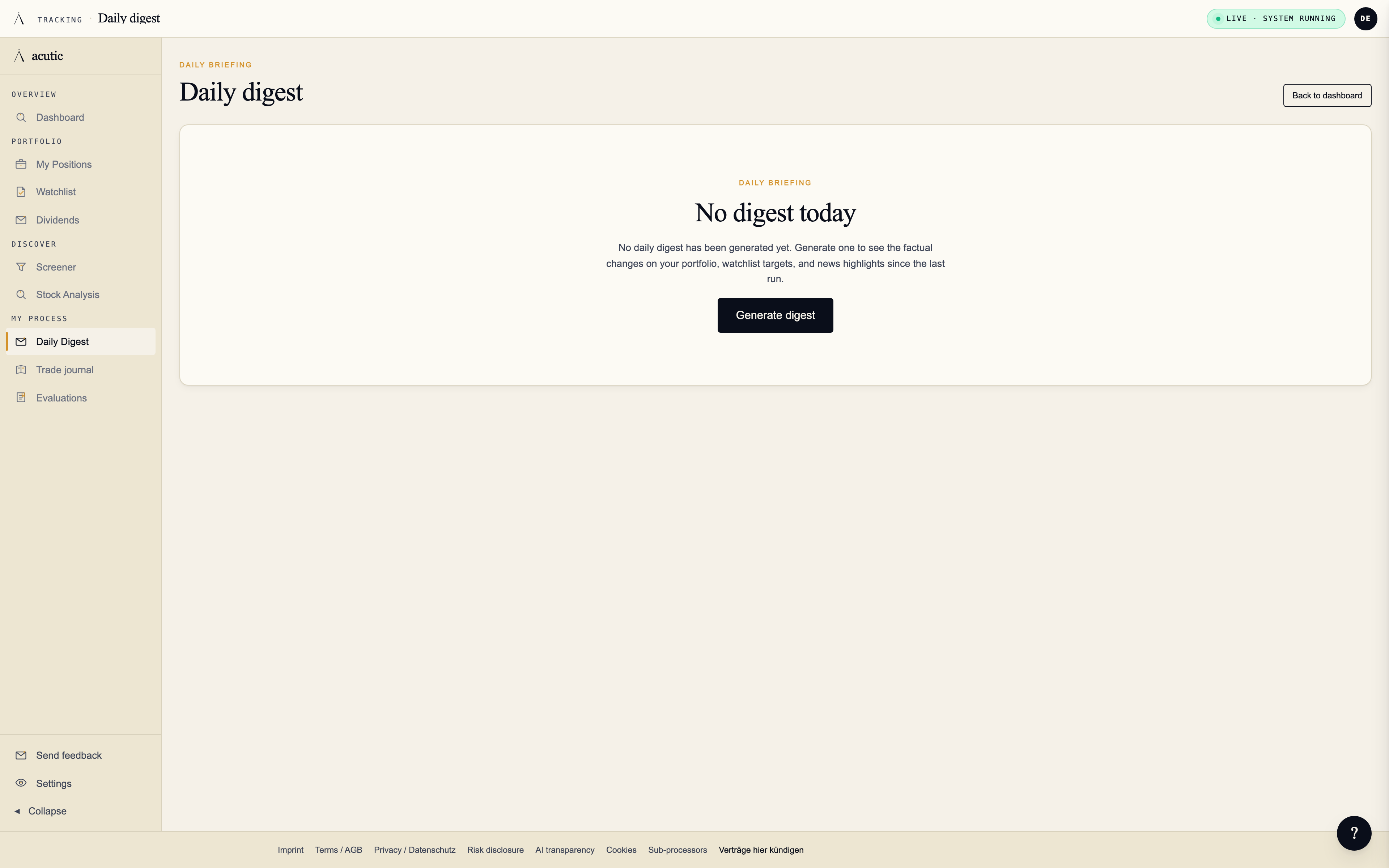Select Screener in Discover section
Viewport: 1389px width, 868px height.
80,267
